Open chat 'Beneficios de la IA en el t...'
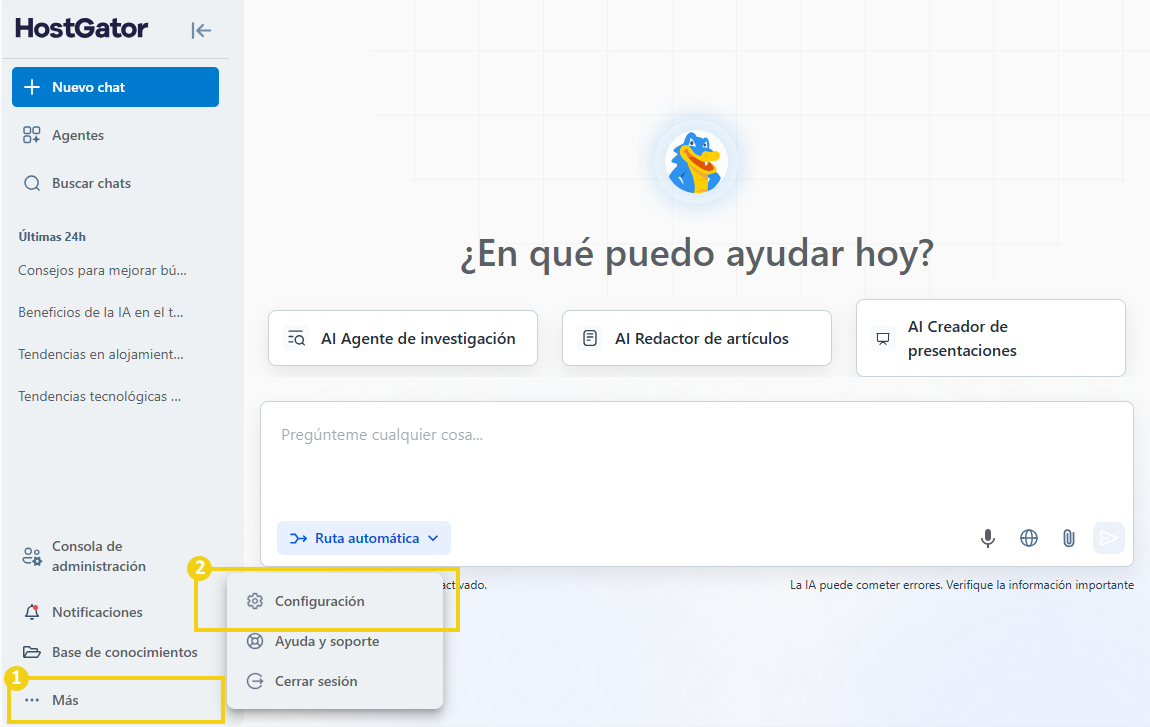Viewport: 1150px width, 727px height. click(101, 312)
